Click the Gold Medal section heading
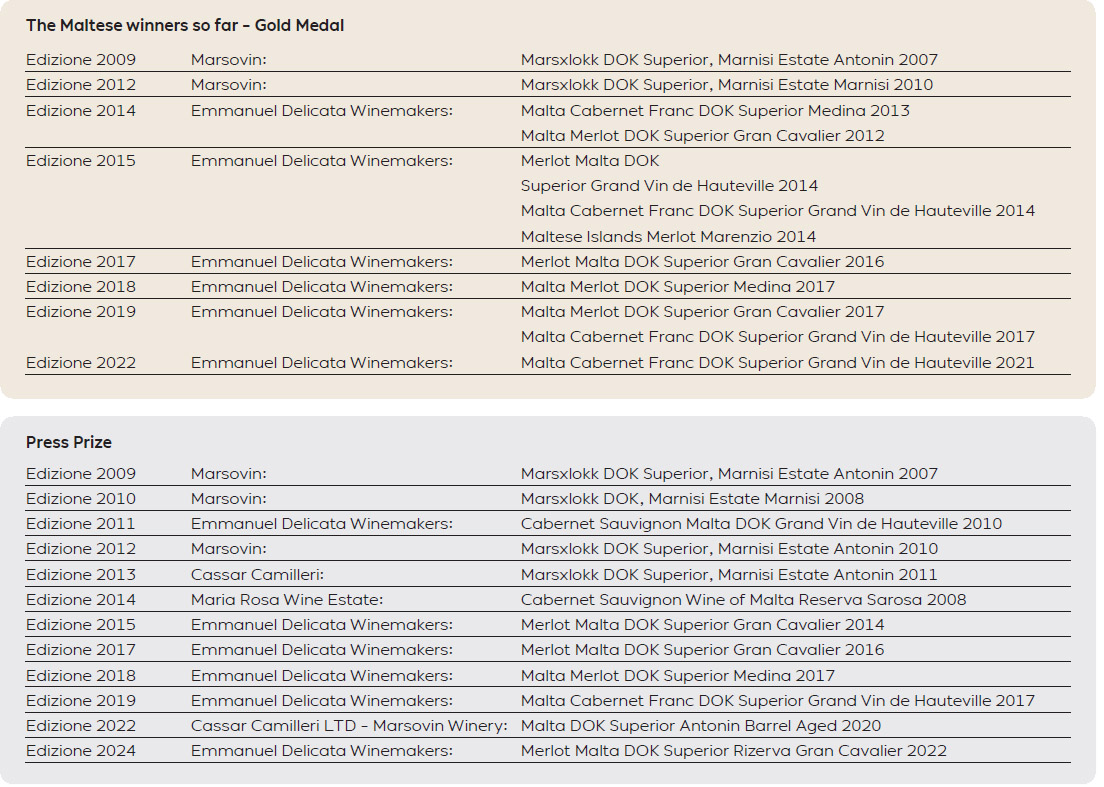The width and height of the screenshot is (1104, 787). coord(185,26)
